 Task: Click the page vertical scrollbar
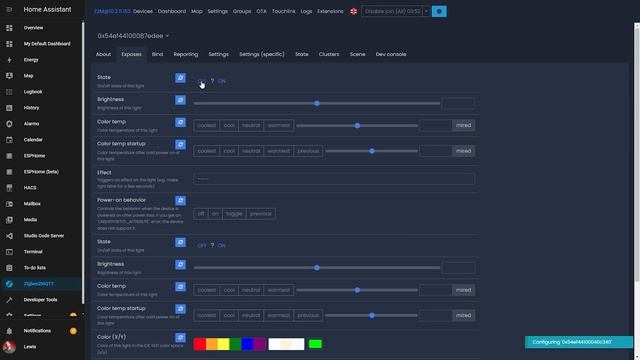(637, 152)
